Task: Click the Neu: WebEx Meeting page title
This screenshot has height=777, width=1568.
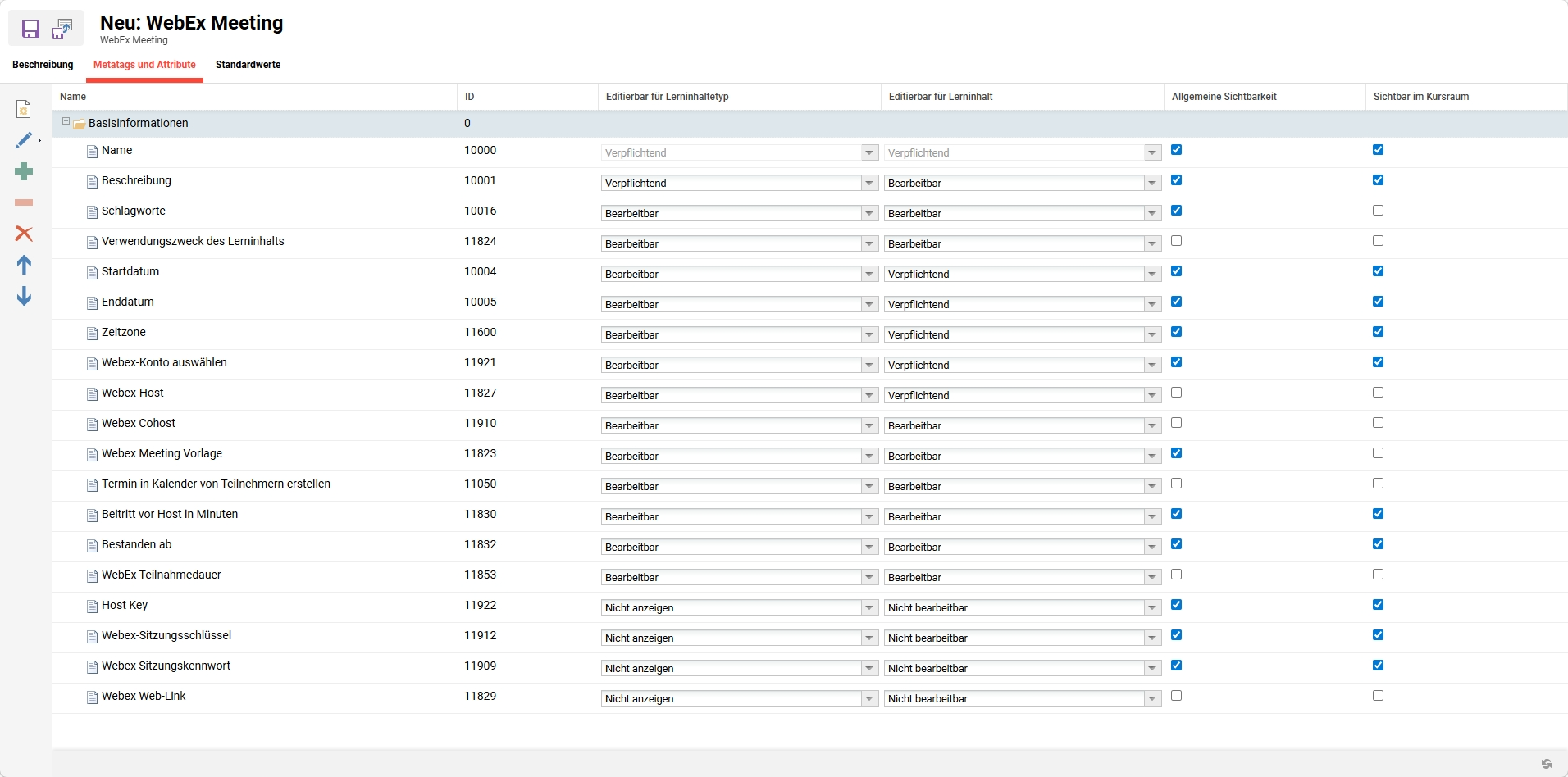Action: tap(192, 23)
